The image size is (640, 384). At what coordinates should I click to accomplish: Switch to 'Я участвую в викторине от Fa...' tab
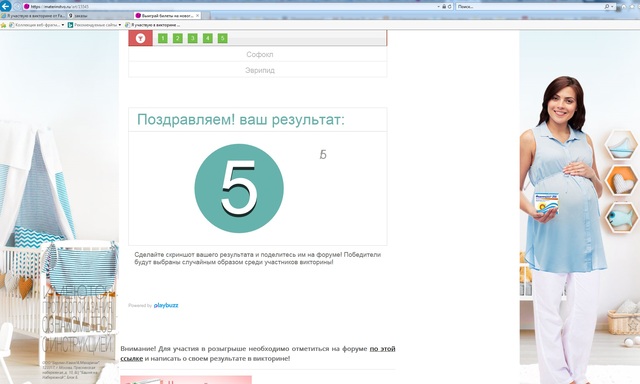33,16
